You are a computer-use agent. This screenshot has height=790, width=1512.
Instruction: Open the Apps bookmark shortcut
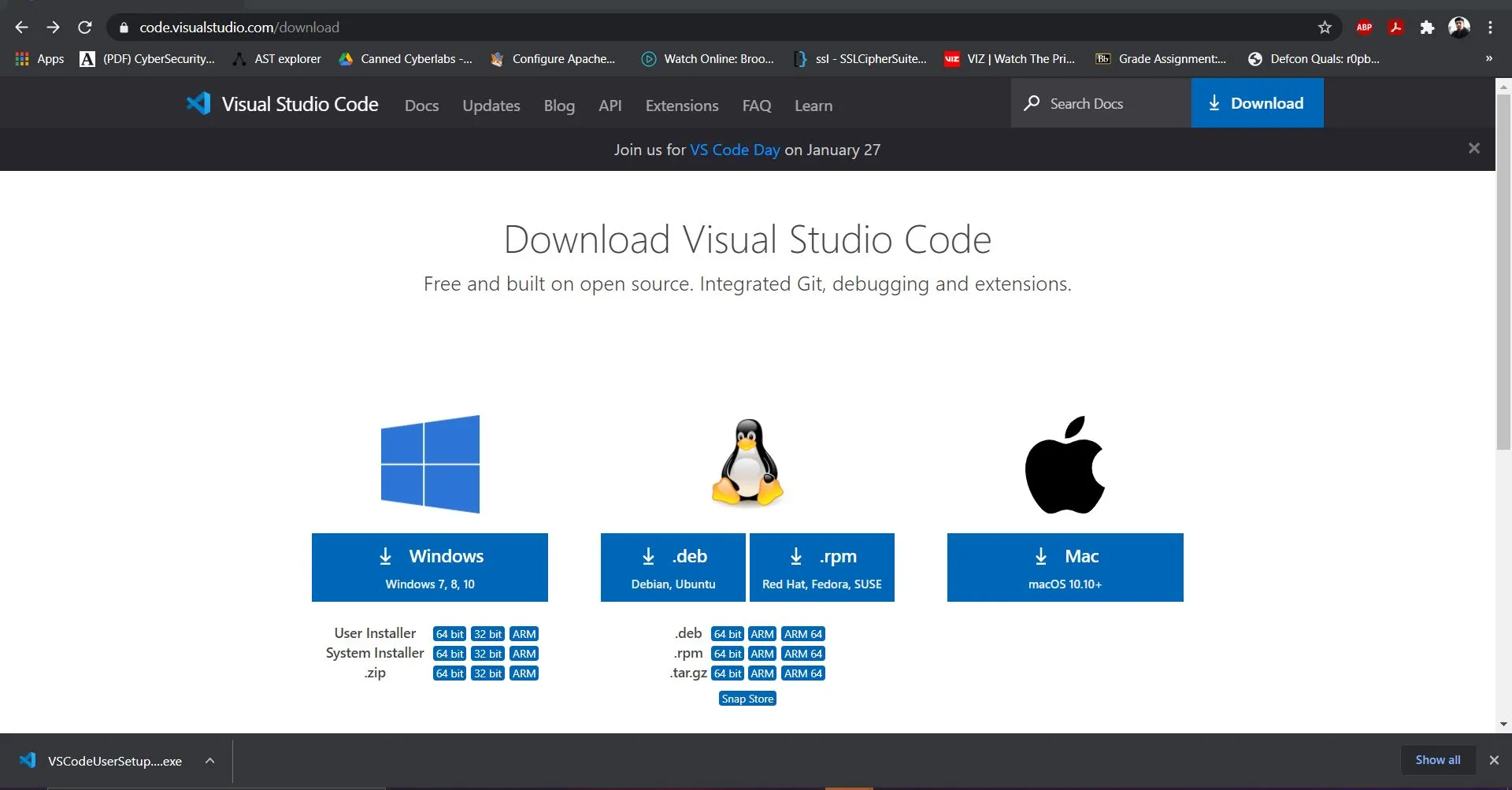click(40, 59)
